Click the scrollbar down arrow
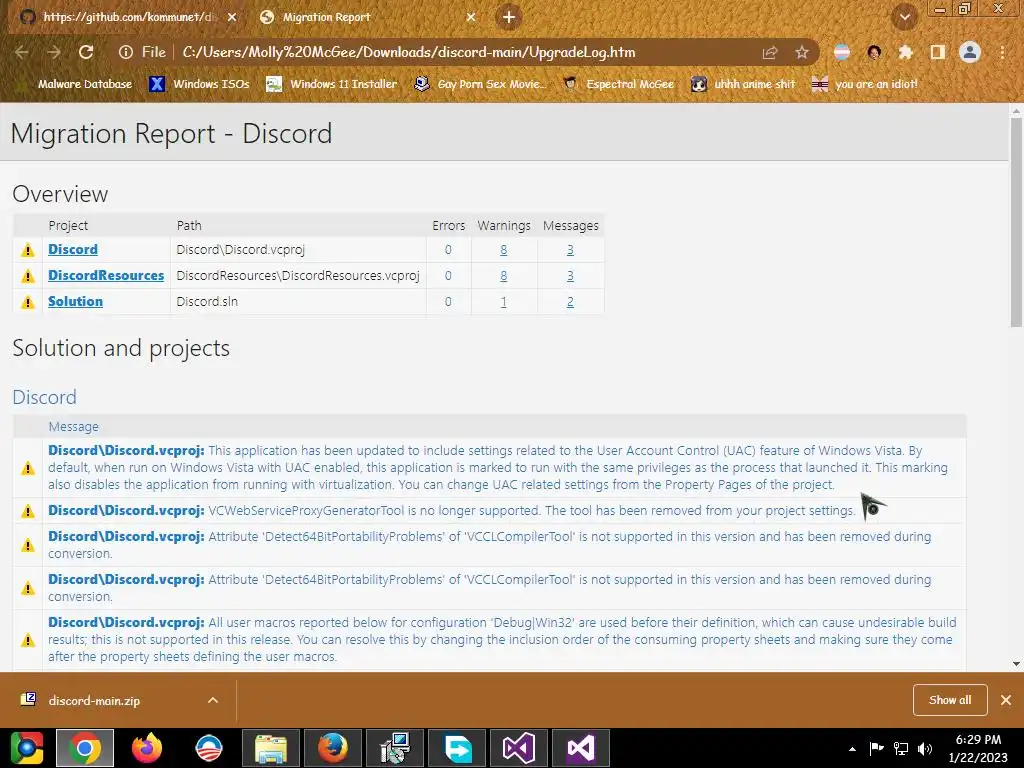The height and width of the screenshot is (768, 1024). tap(1016, 664)
